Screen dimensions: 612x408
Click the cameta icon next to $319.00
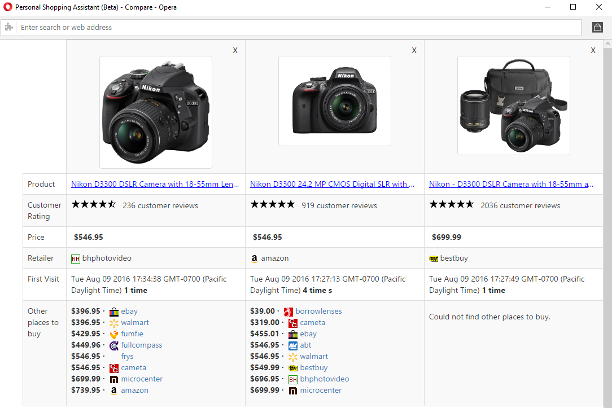(293, 323)
